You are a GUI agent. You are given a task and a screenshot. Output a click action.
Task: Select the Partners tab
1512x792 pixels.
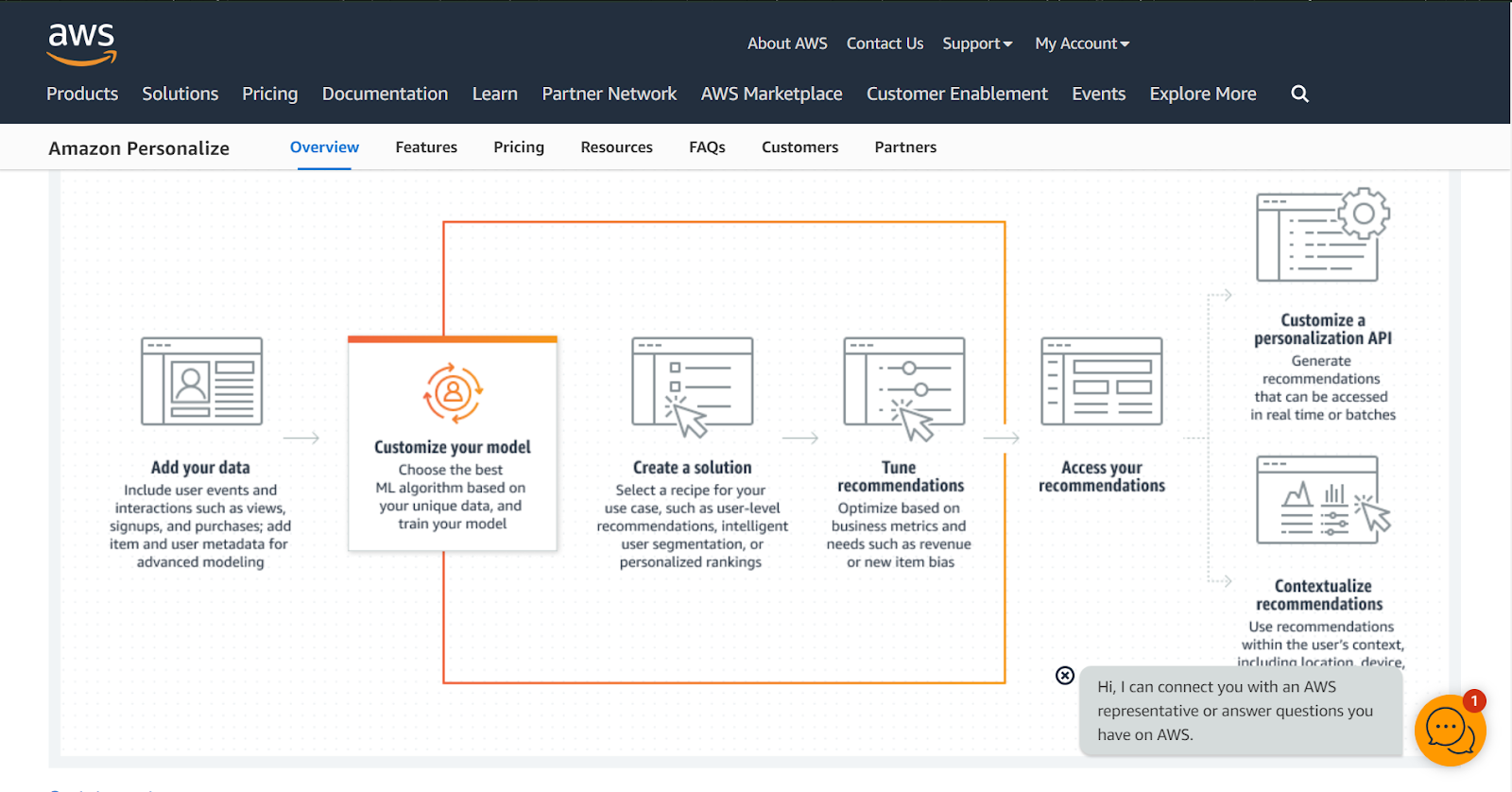905,147
